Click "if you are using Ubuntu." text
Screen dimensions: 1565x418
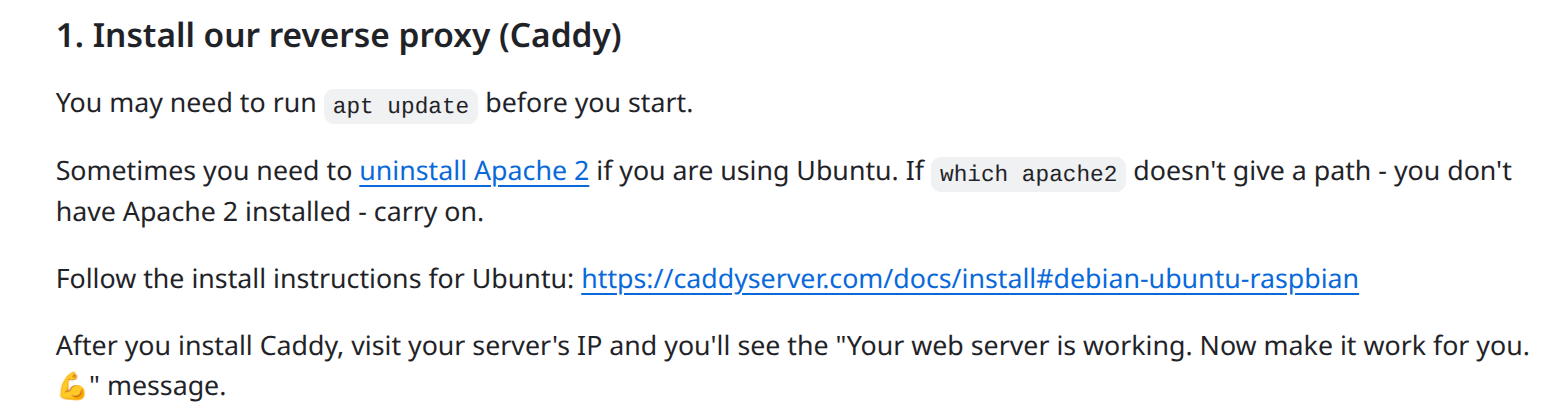click(x=756, y=171)
